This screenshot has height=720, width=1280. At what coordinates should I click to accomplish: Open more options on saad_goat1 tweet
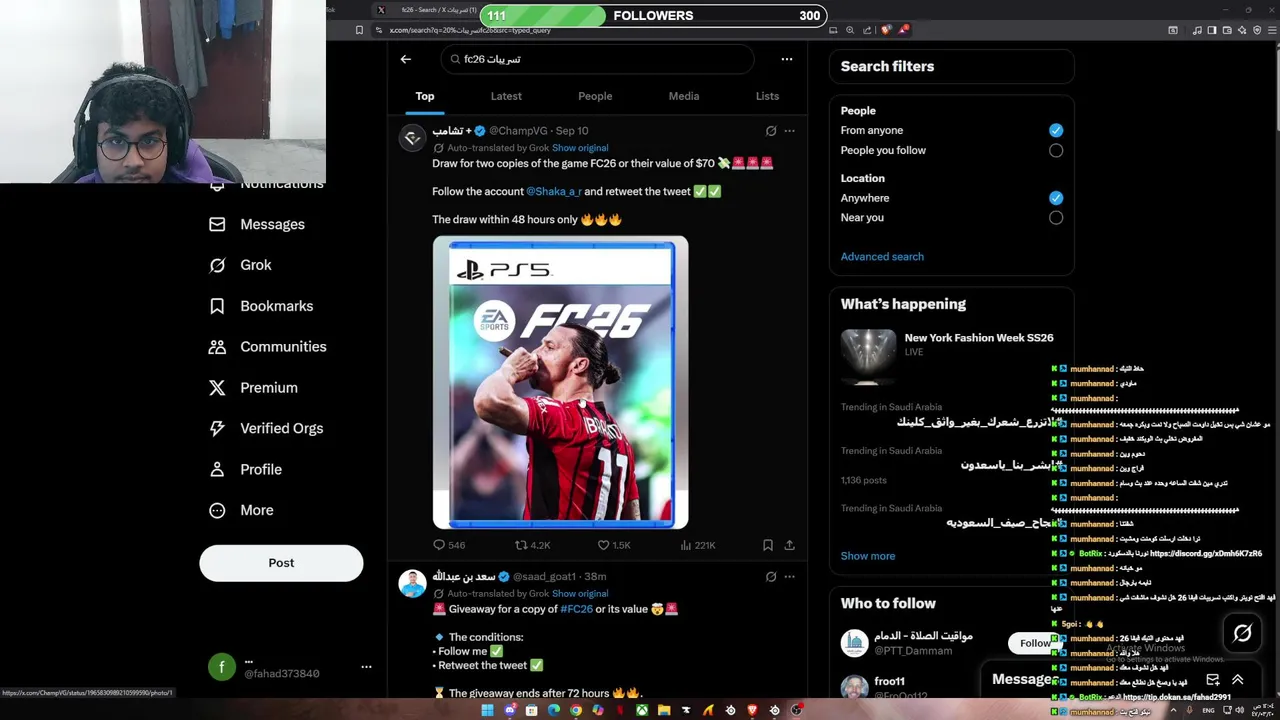click(789, 577)
